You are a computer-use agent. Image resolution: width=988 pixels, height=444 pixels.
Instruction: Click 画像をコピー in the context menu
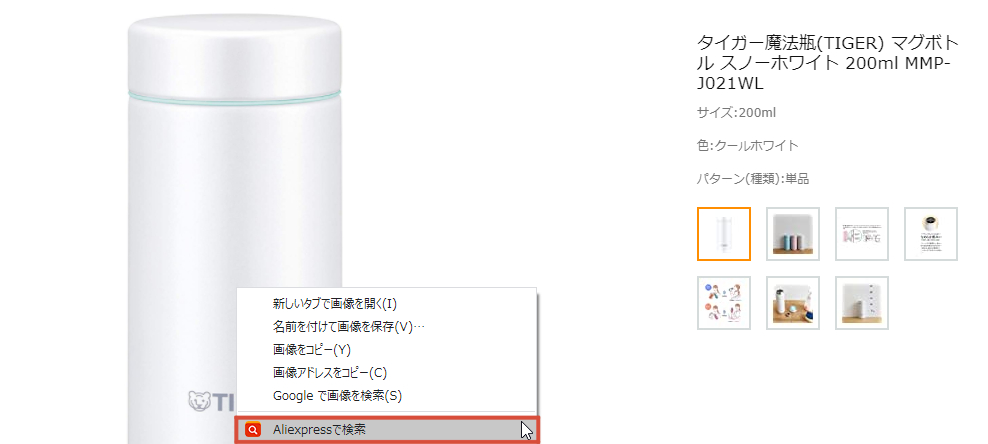pos(312,350)
